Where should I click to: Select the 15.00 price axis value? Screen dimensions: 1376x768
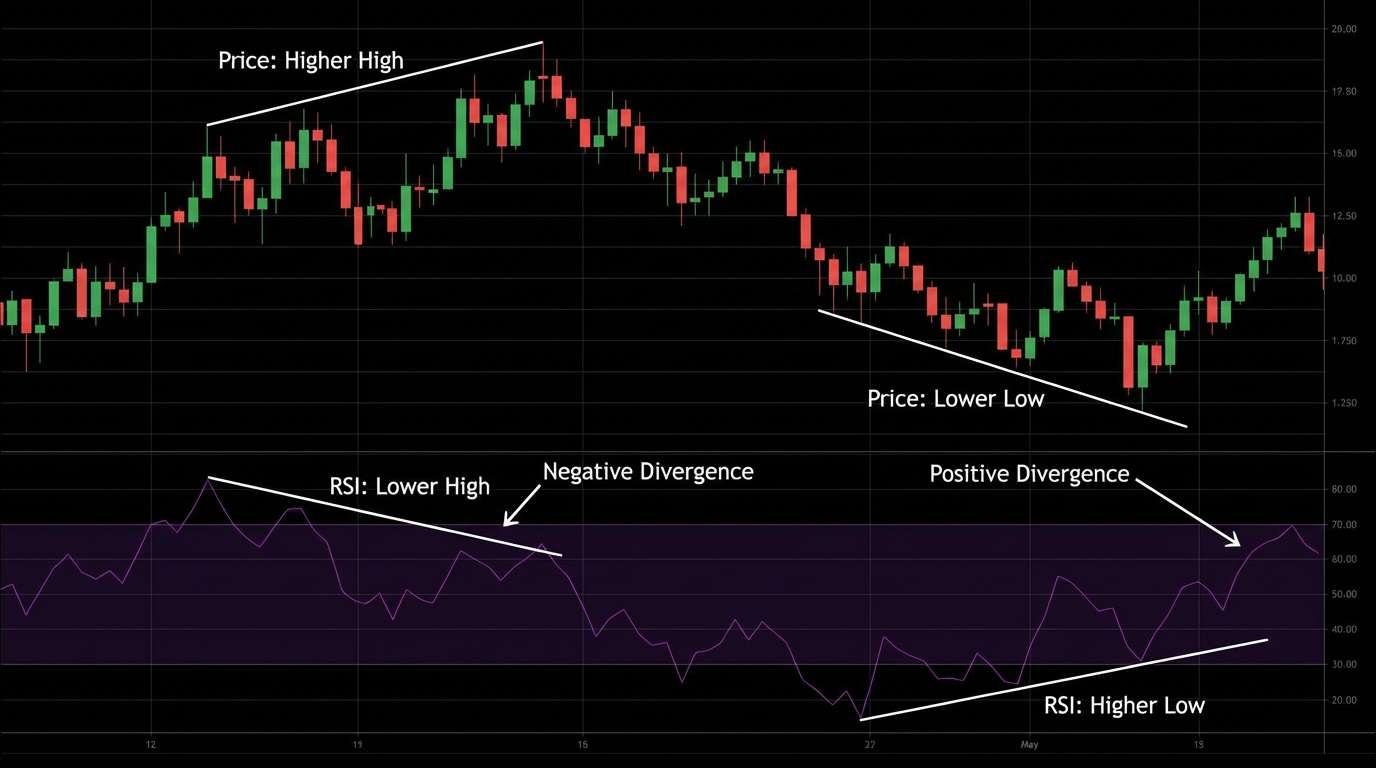1343,153
